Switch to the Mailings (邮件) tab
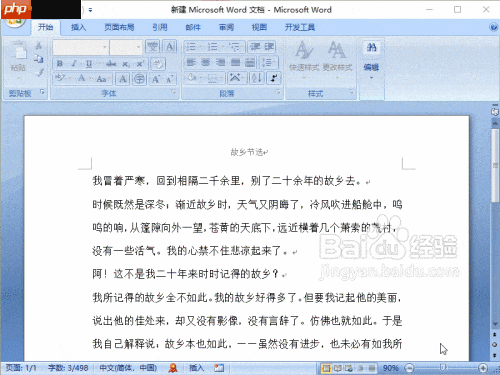500x375 pixels. (x=193, y=27)
